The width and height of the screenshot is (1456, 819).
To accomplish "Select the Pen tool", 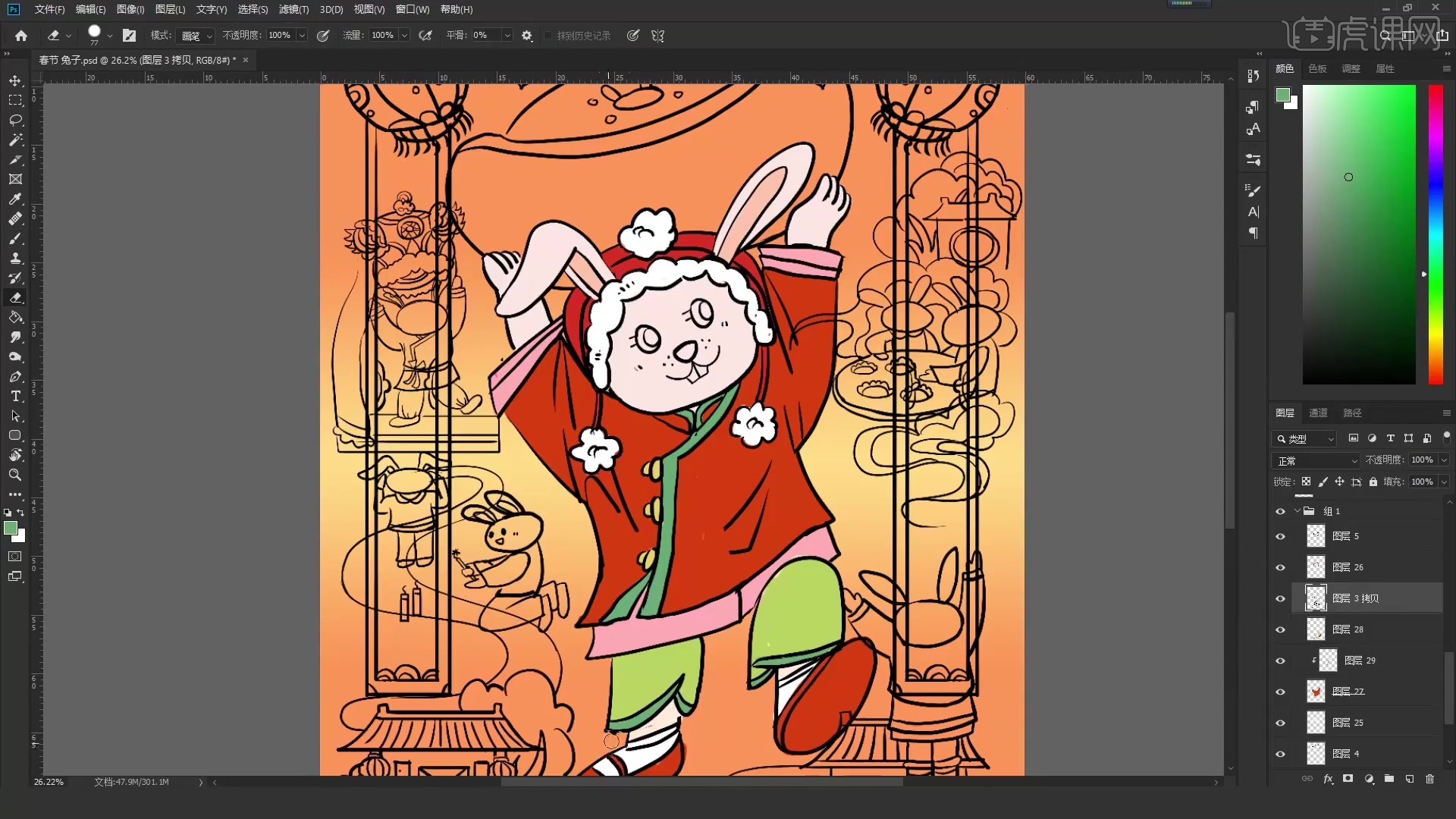I will [15, 376].
